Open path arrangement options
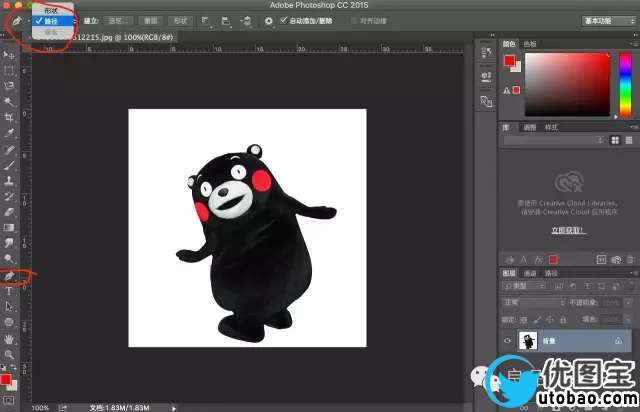Screen dimensions: 640x412 click(x=247, y=21)
